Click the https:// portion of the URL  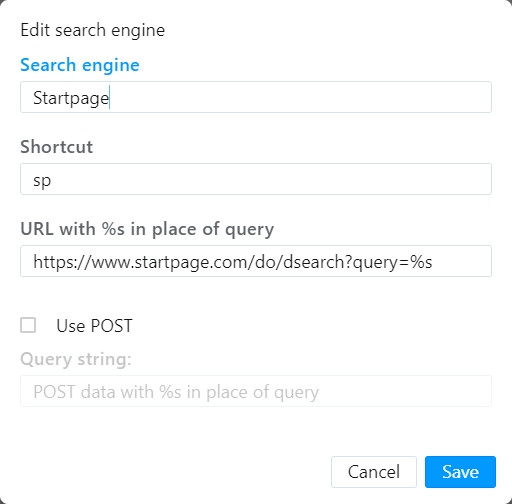click(x=62, y=262)
